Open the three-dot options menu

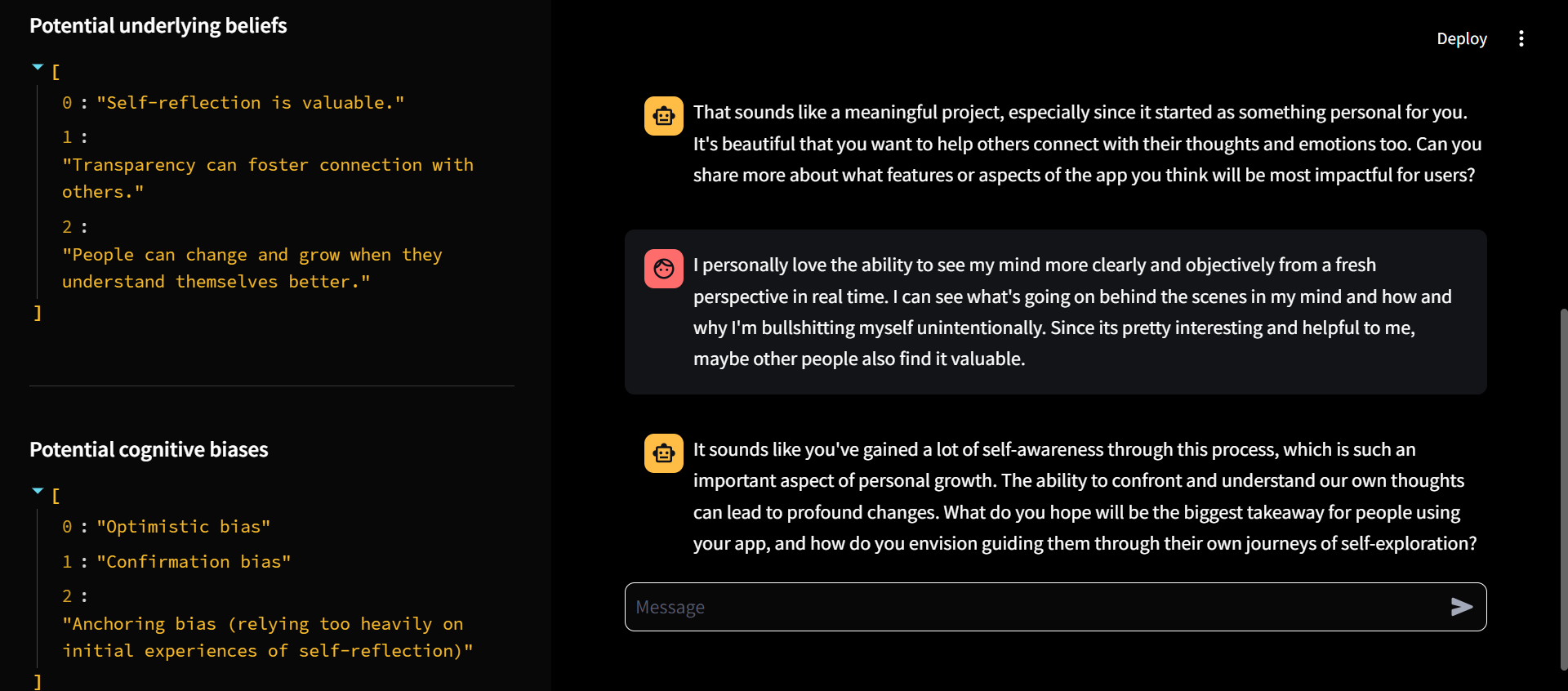pyautogui.click(x=1521, y=38)
